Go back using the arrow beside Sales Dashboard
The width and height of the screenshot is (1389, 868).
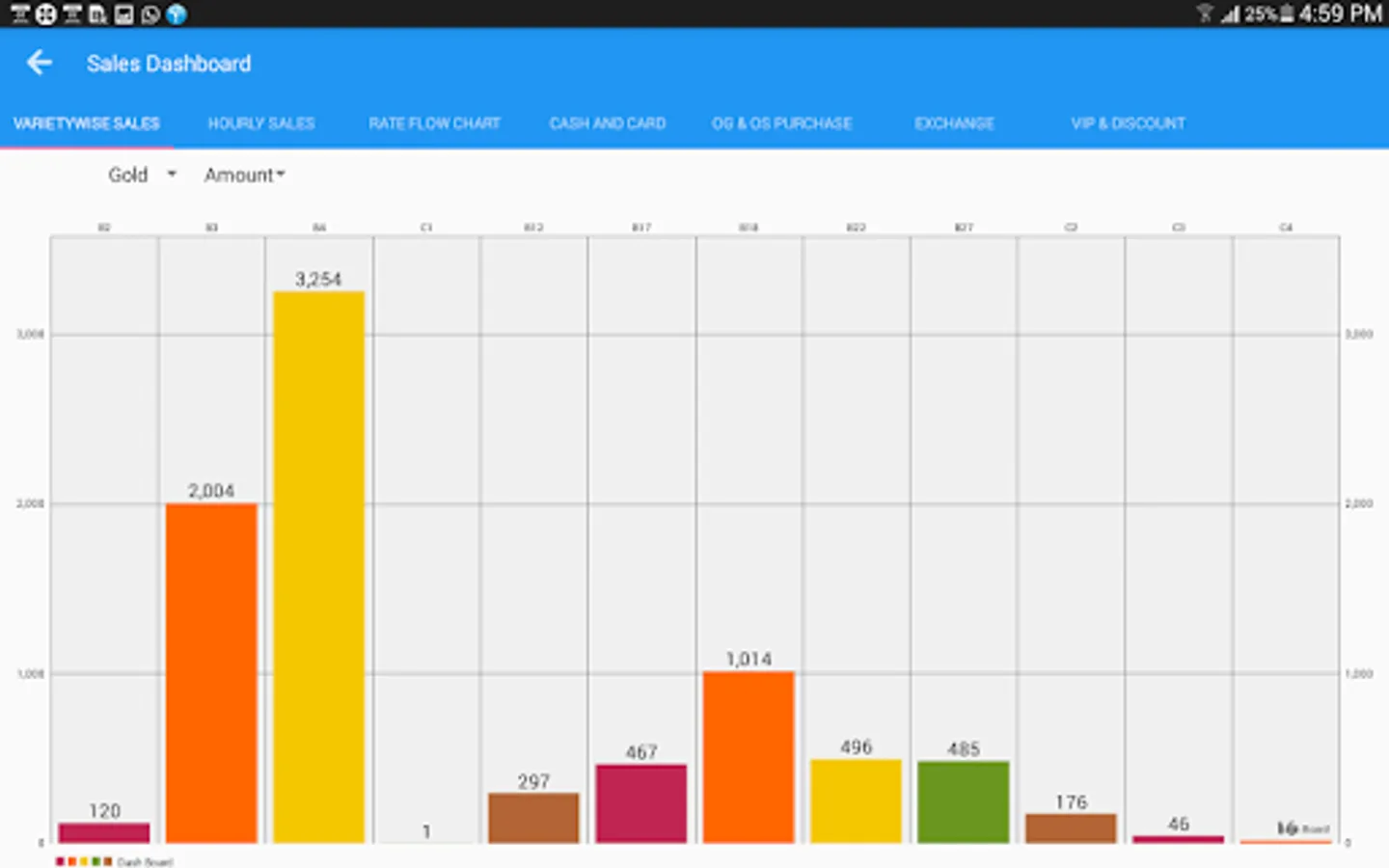[40, 64]
